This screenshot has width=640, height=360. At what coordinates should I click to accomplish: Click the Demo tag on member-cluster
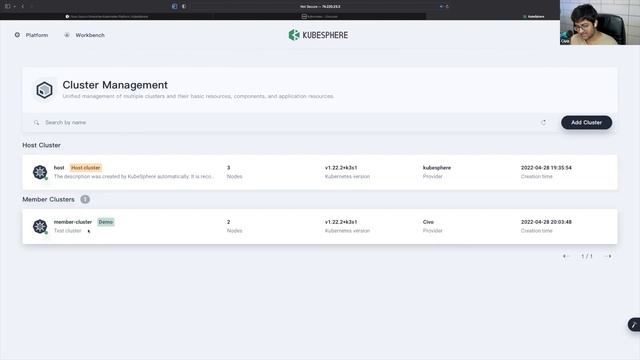point(106,222)
